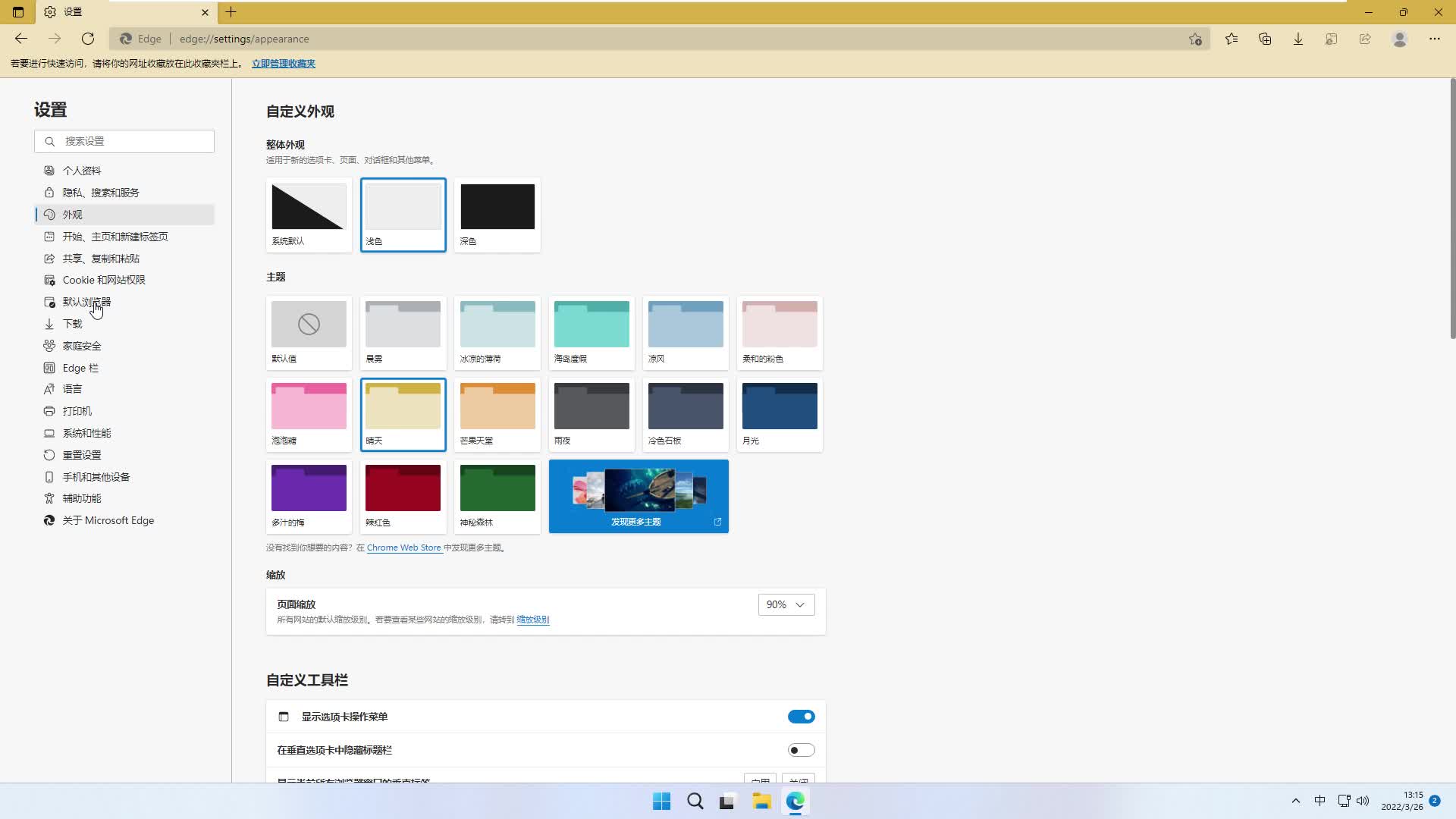The height and width of the screenshot is (819, 1456).
Task: Open the Collections toolbar icon
Action: point(1264,39)
